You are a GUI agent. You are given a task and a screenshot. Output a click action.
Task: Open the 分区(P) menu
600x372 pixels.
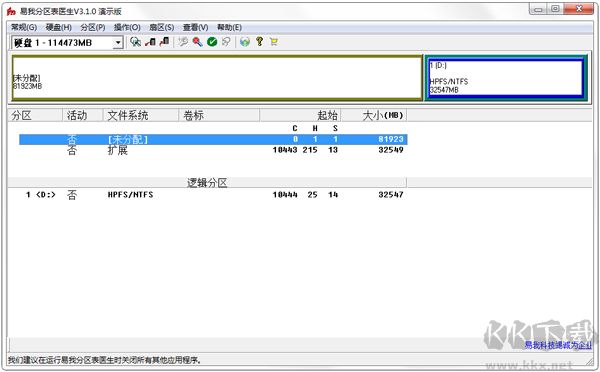tap(93, 28)
